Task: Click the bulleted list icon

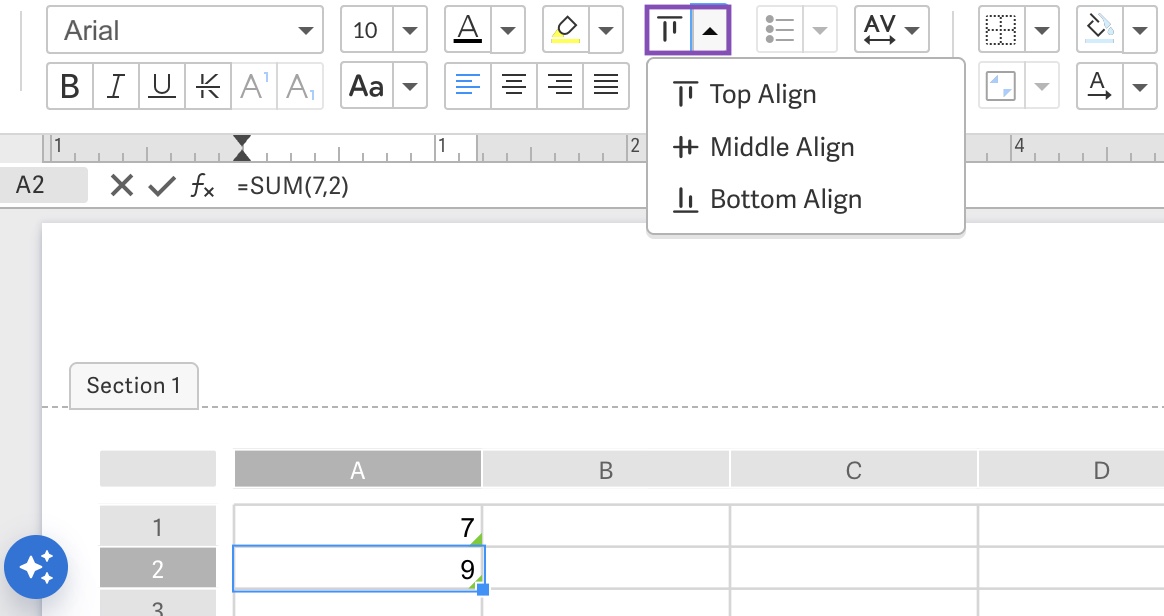Action: [779, 30]
